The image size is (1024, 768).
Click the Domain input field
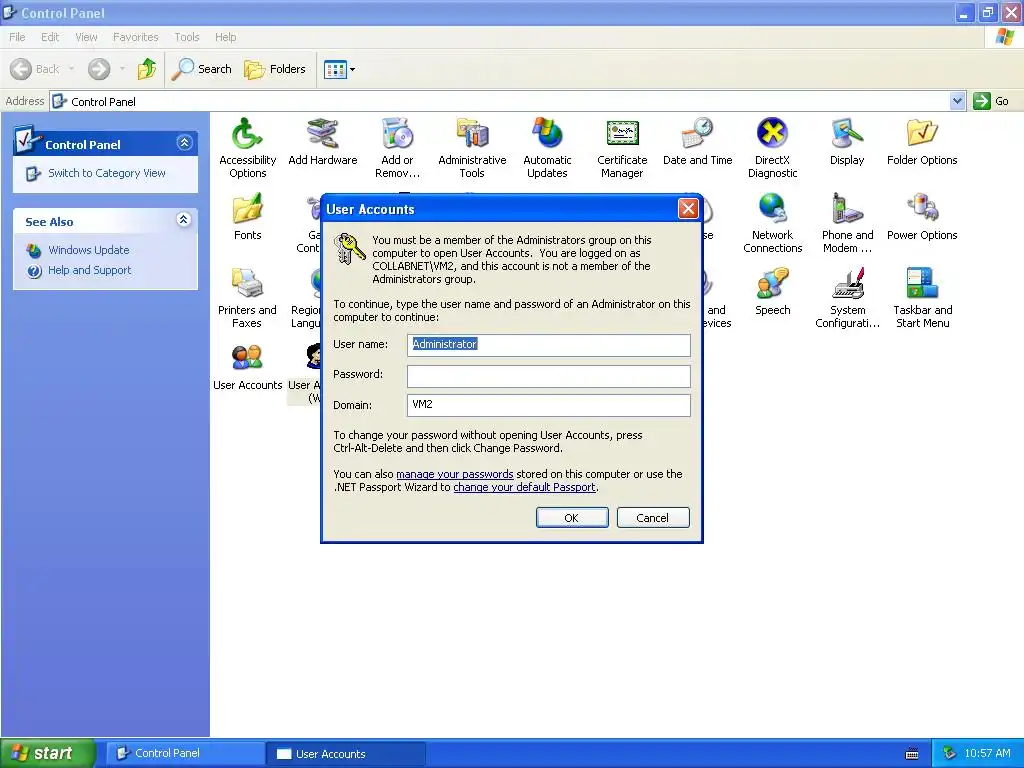(x=549, y=405)
